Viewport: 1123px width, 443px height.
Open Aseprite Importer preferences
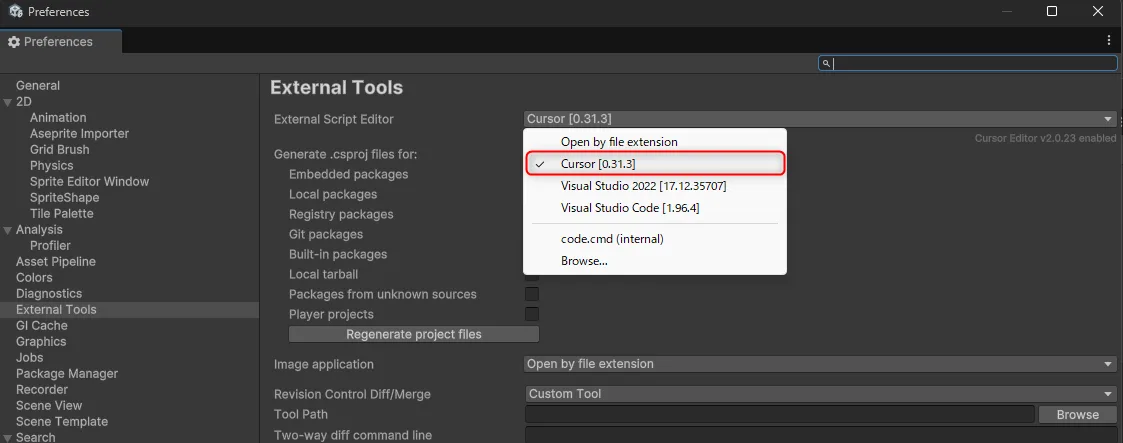tap(79, 134)
